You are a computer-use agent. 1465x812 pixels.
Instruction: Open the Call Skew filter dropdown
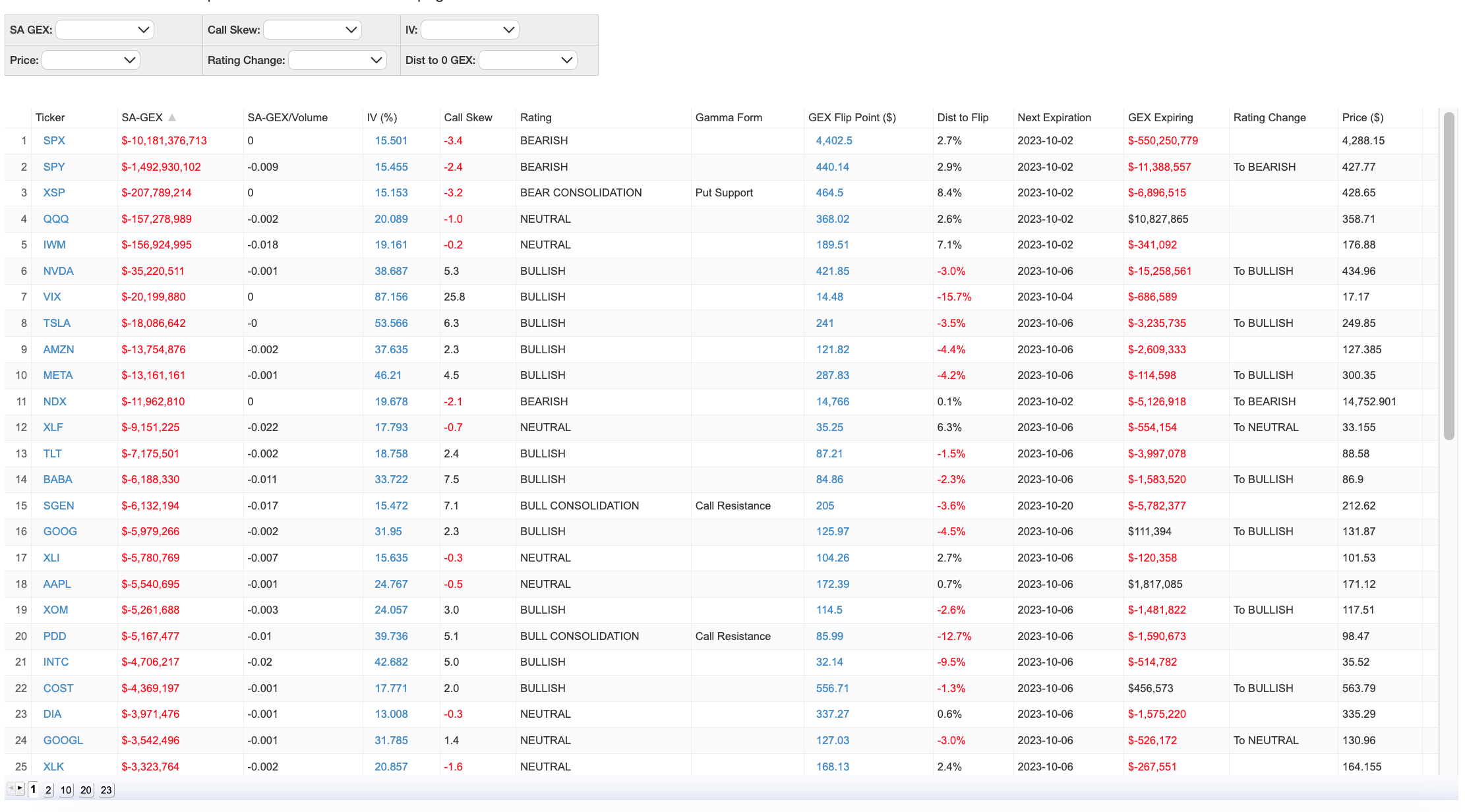point(313,30)
